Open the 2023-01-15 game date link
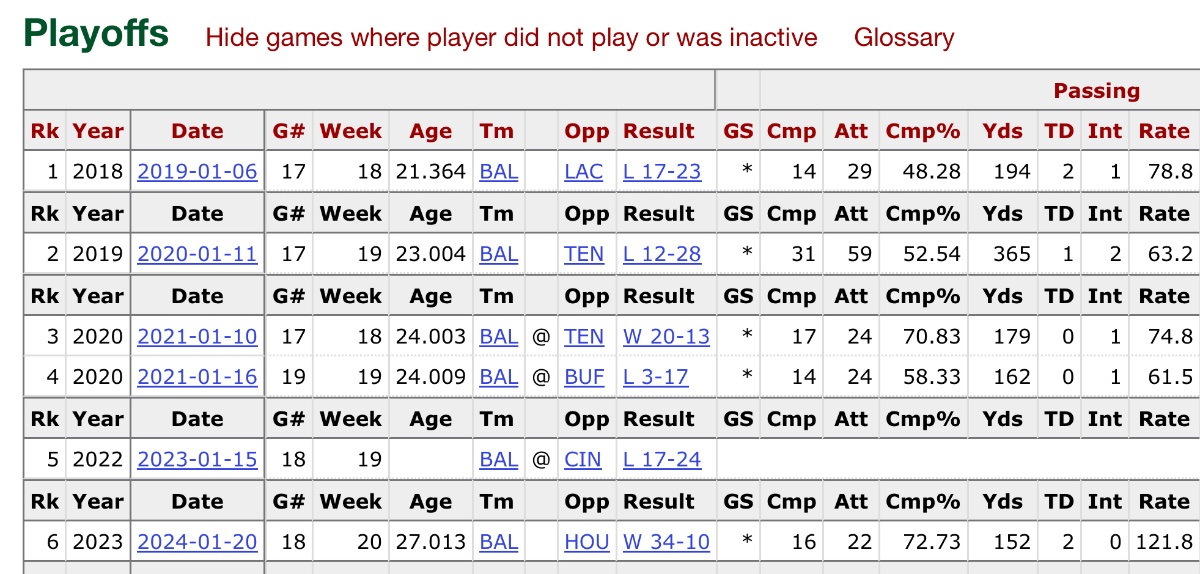This screenshot has width=1200, height=574. pos(197,460)
